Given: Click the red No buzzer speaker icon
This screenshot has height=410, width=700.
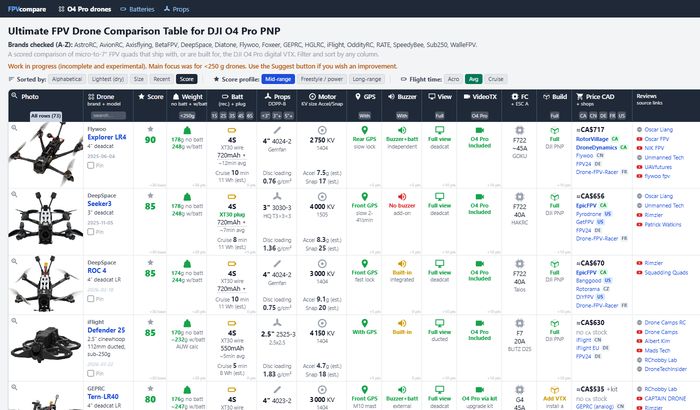Looking at the screenshot, I should coord(402,197).
